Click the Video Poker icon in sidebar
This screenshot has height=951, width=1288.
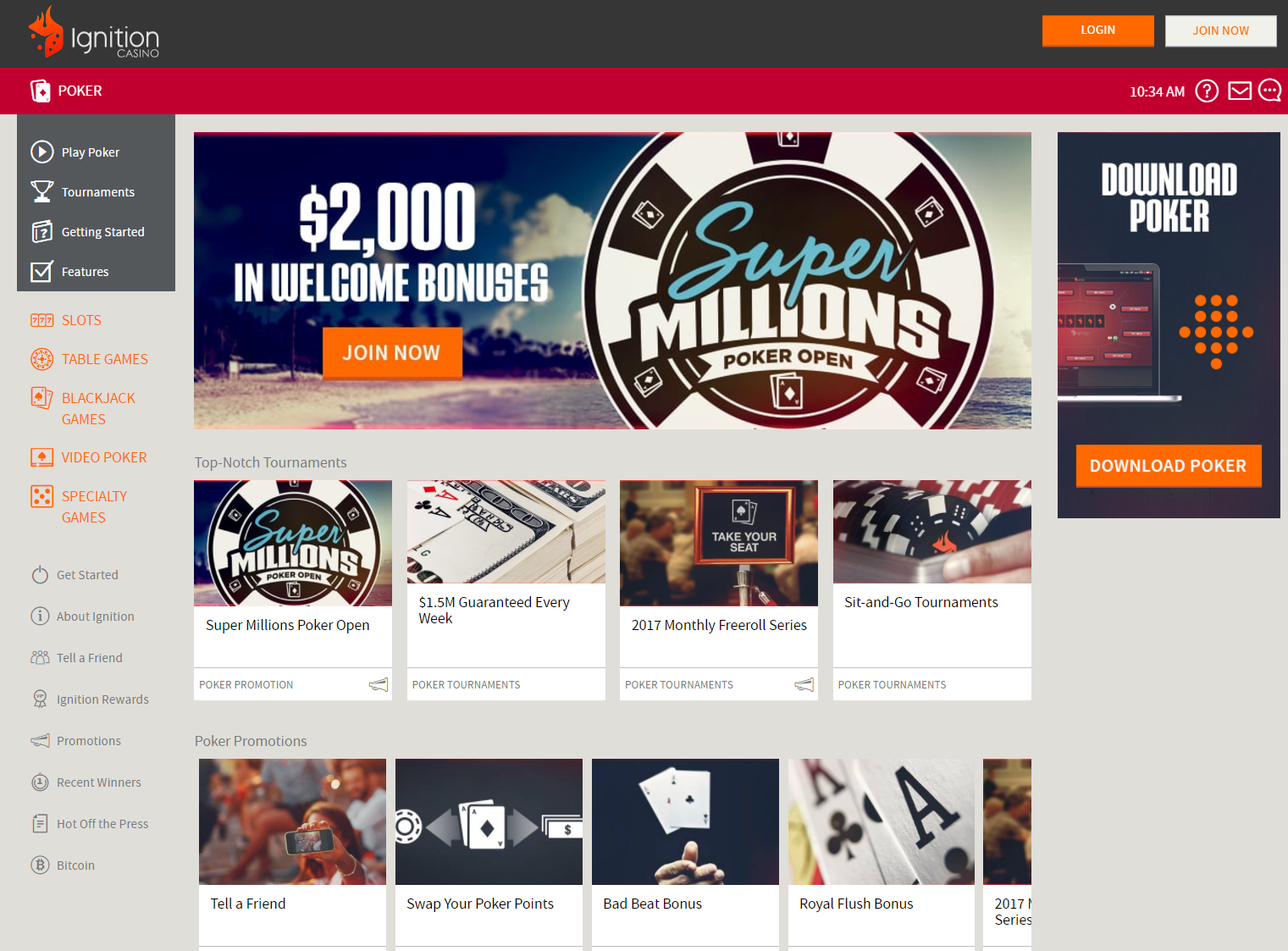(x=42, y=457)
